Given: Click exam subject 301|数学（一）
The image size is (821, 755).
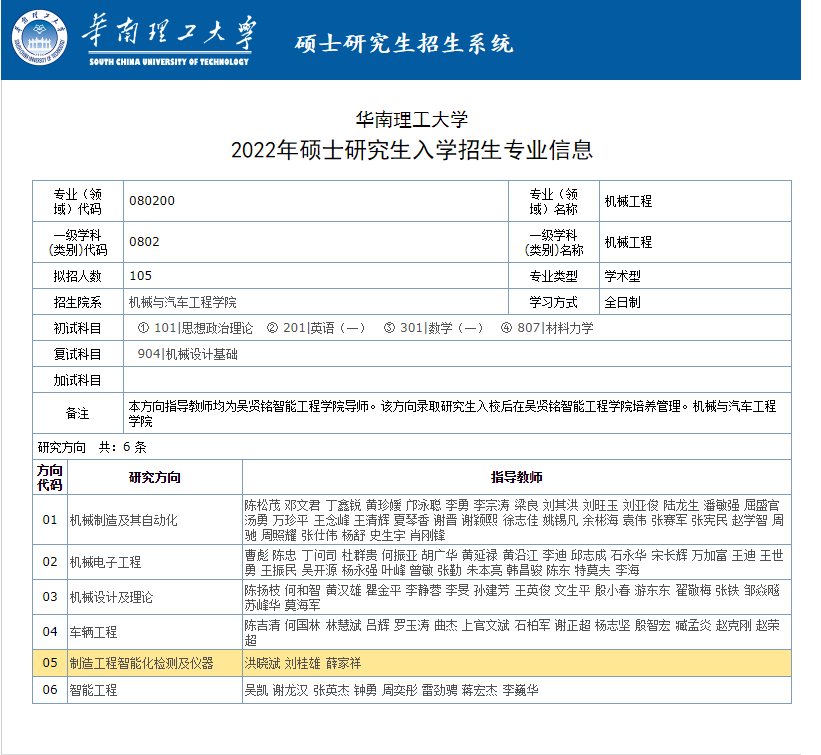Looking at the screenshot, I should tap(441, 328).
